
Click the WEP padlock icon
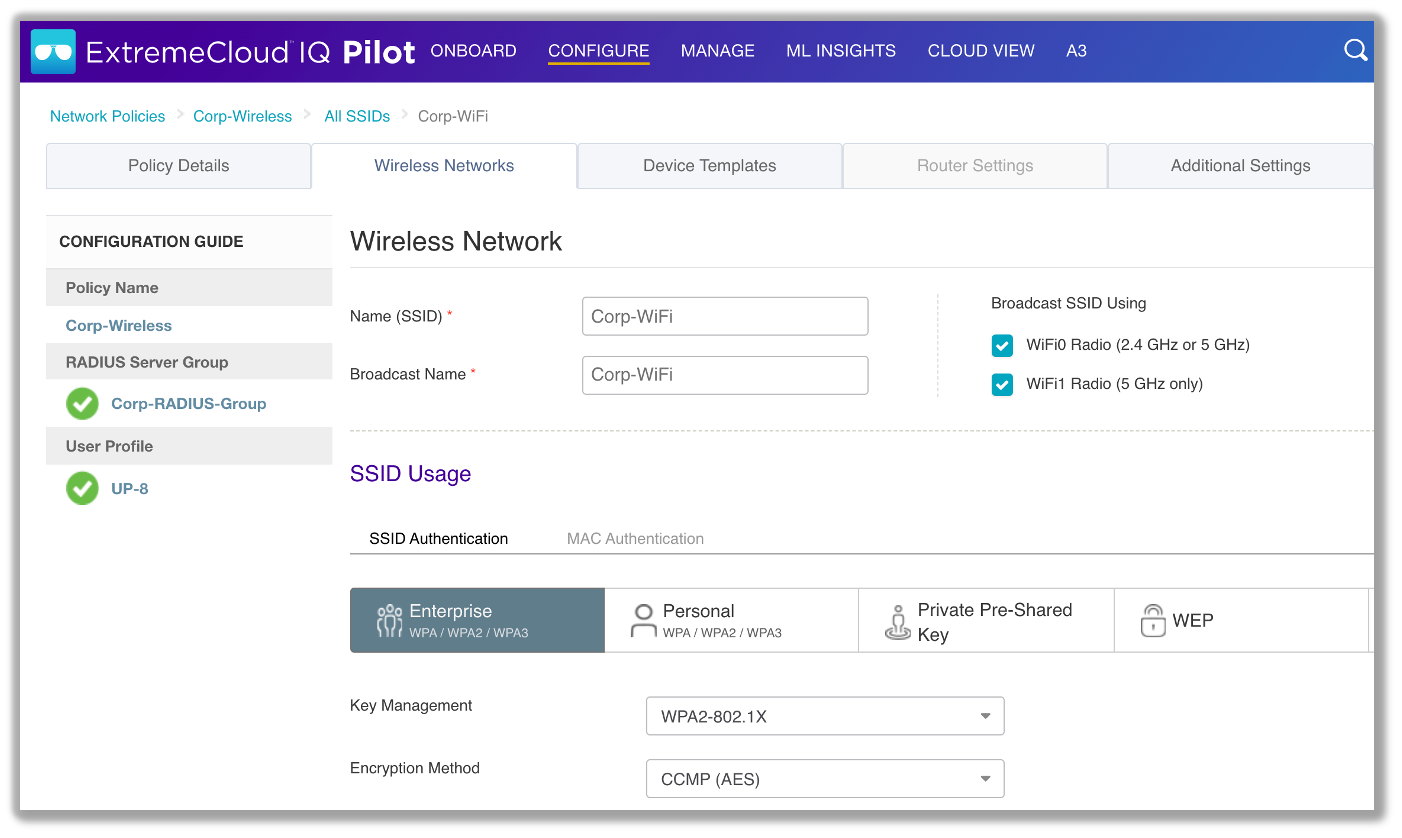pos(1153,620)
